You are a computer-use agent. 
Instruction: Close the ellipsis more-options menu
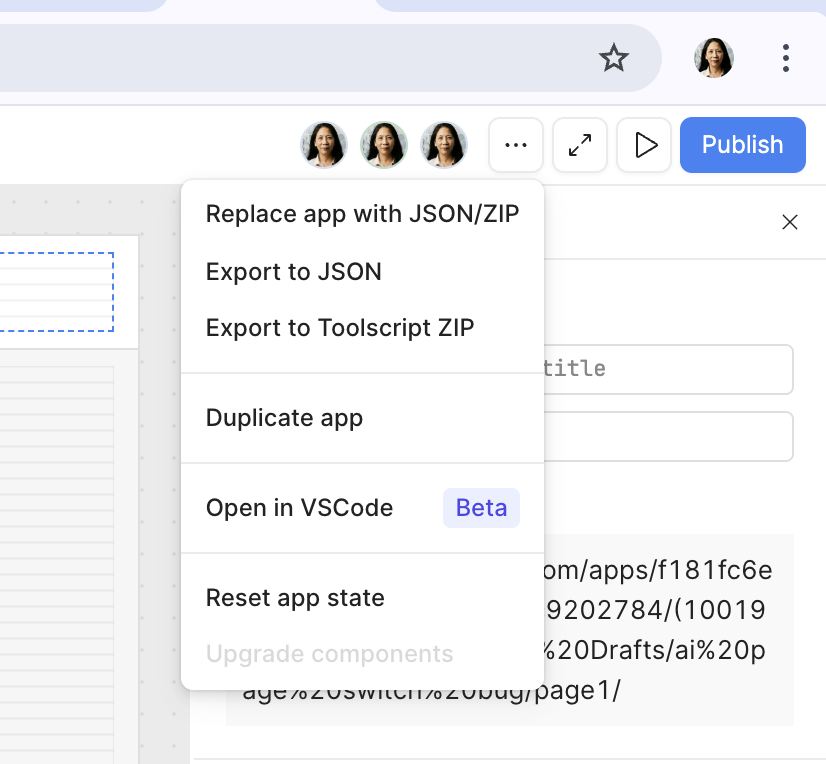pyautogui.click(x=516, y=145)
